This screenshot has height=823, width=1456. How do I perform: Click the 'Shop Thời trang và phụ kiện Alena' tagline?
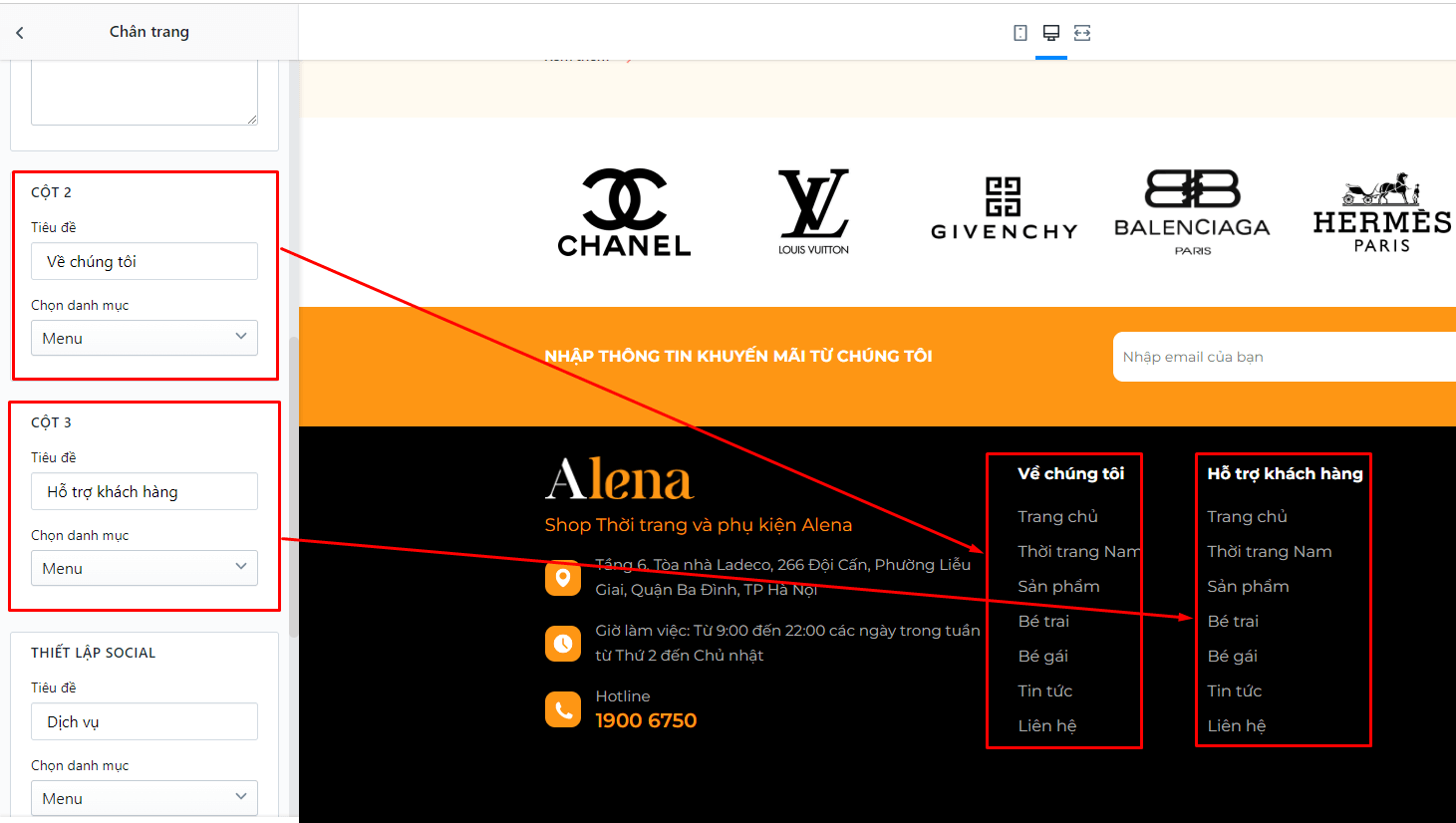coord(699,525)
